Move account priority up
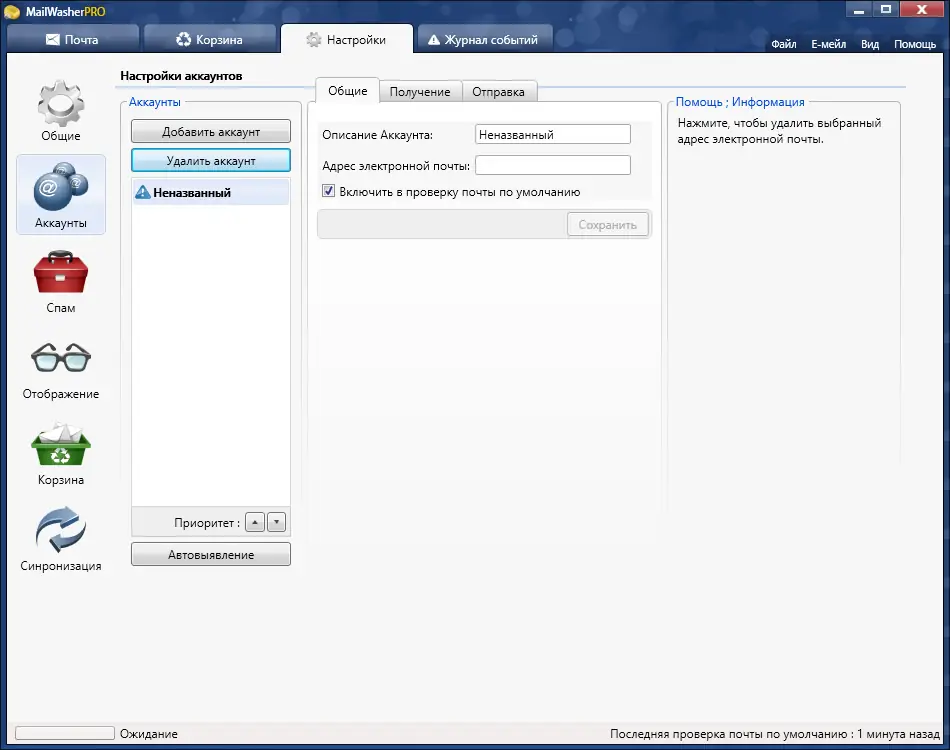Viewport: 950px width, 750px height. [255, 522]
